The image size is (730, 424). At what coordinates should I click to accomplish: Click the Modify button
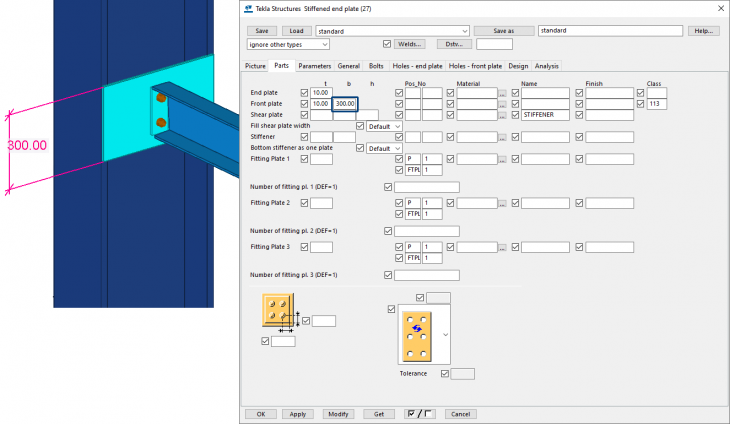[x=338, y=414]
